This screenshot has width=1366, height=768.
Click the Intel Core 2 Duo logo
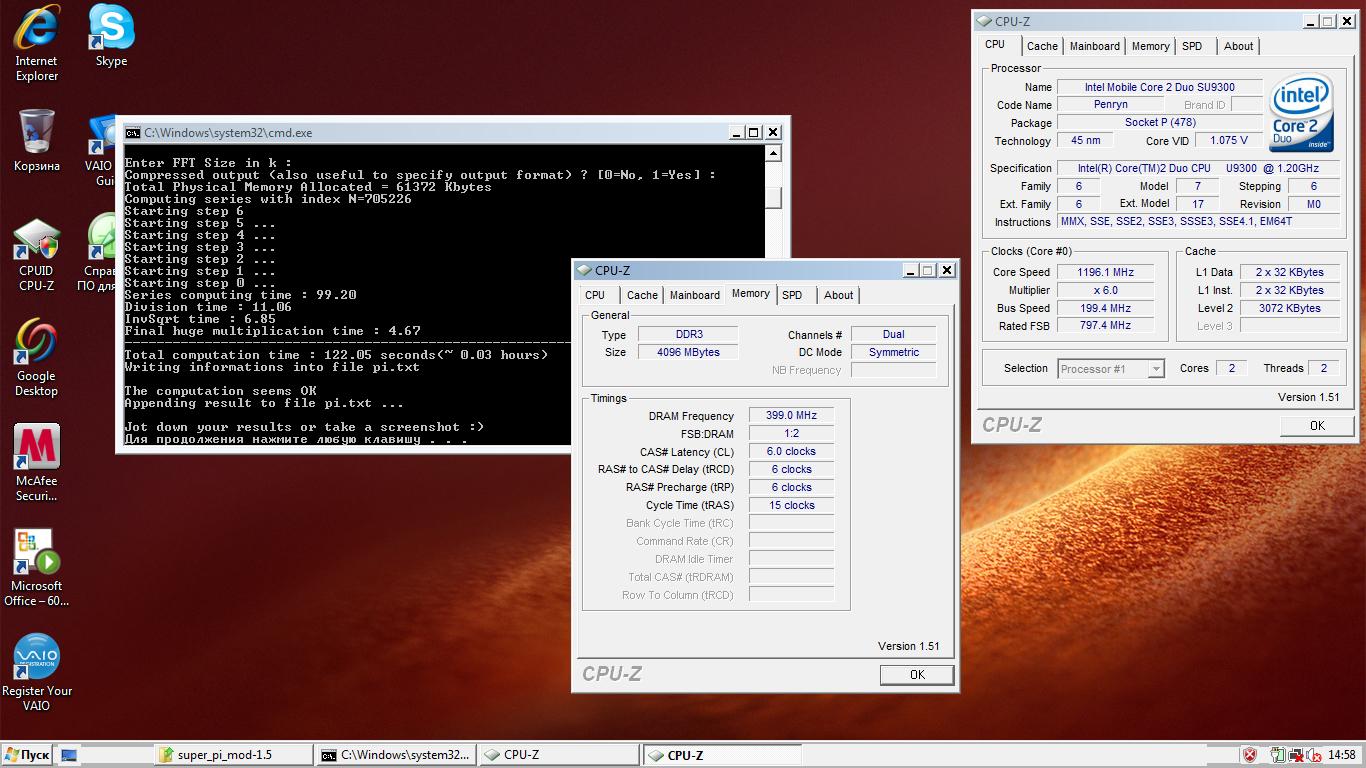coord(1301,112)
